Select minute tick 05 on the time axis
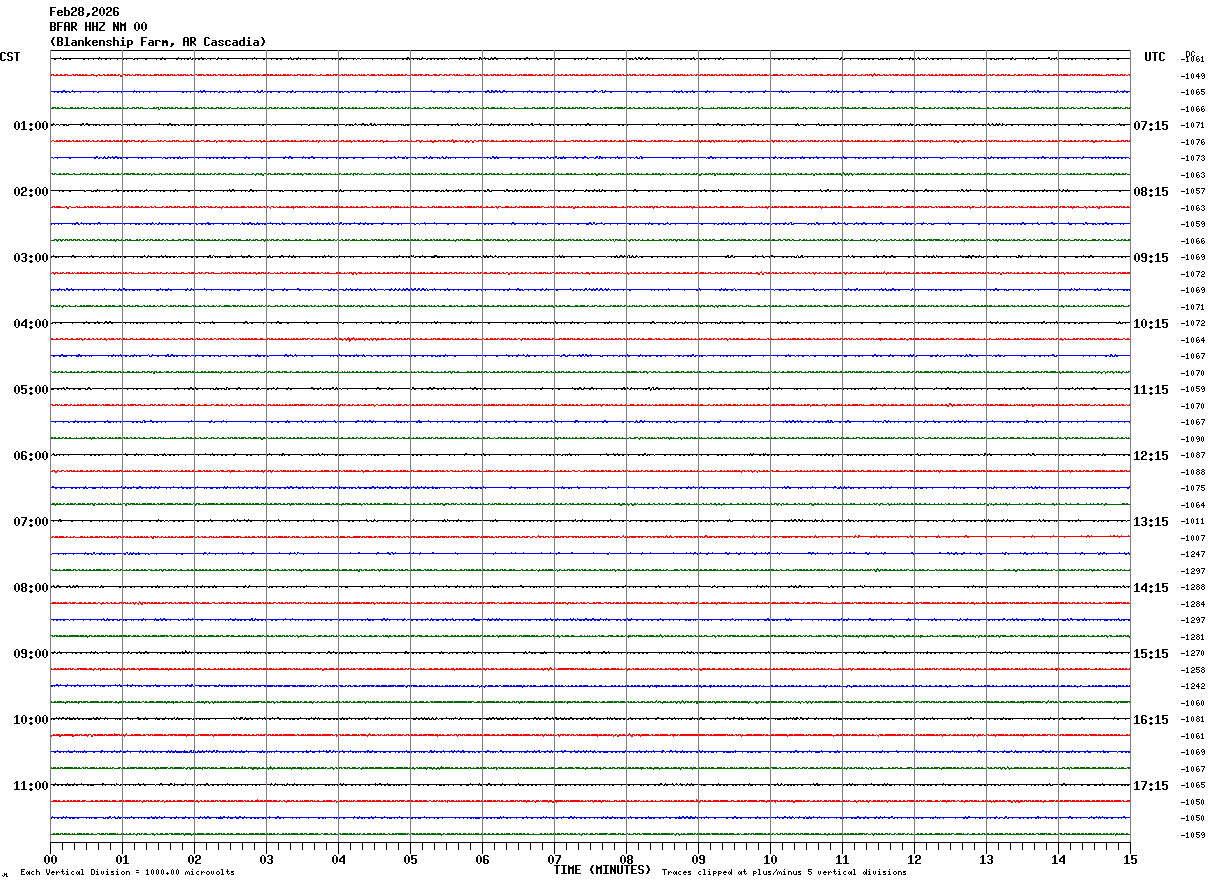The height and width of the screenshot is (886, 1210). tap(410, 859)
